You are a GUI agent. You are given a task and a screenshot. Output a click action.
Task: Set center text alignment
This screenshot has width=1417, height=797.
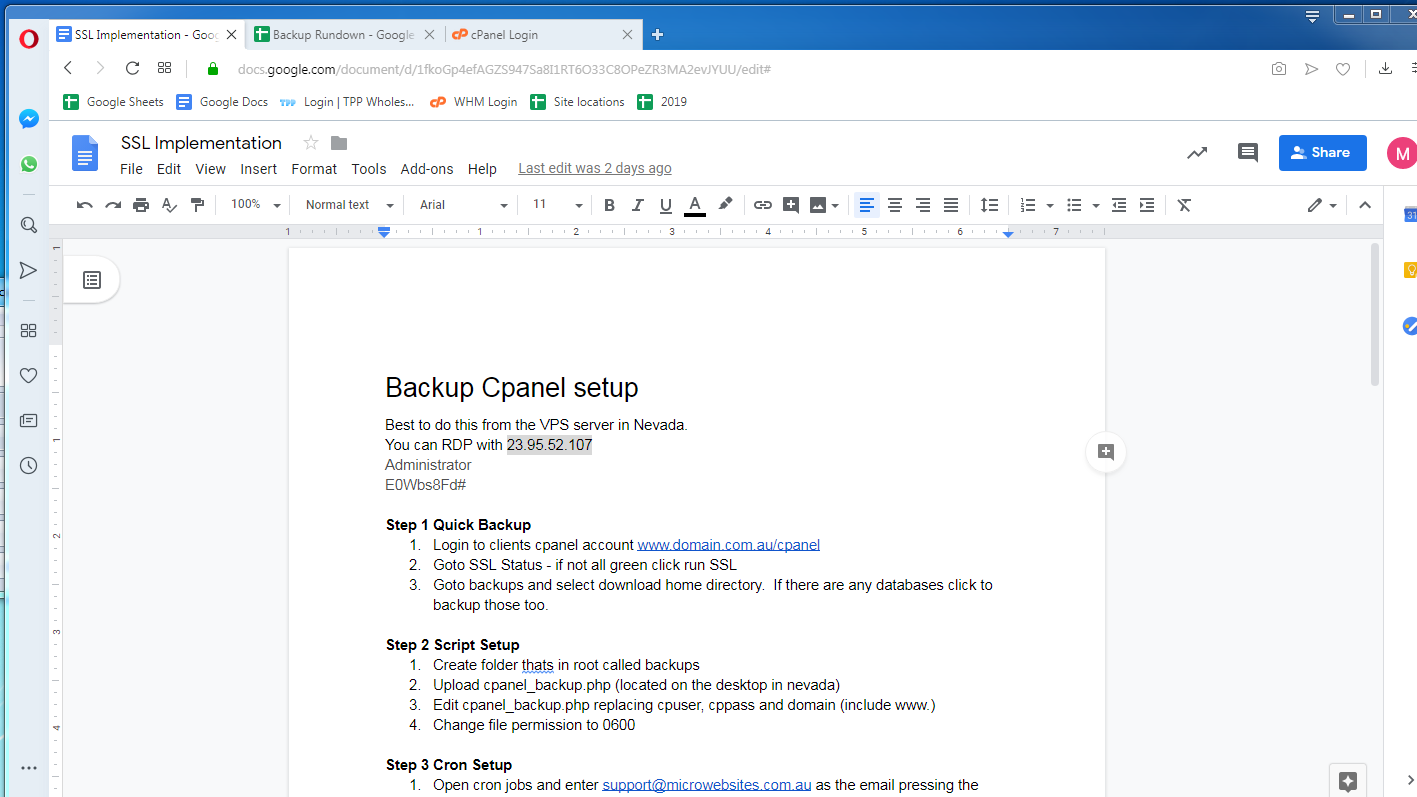coord(895,205)
